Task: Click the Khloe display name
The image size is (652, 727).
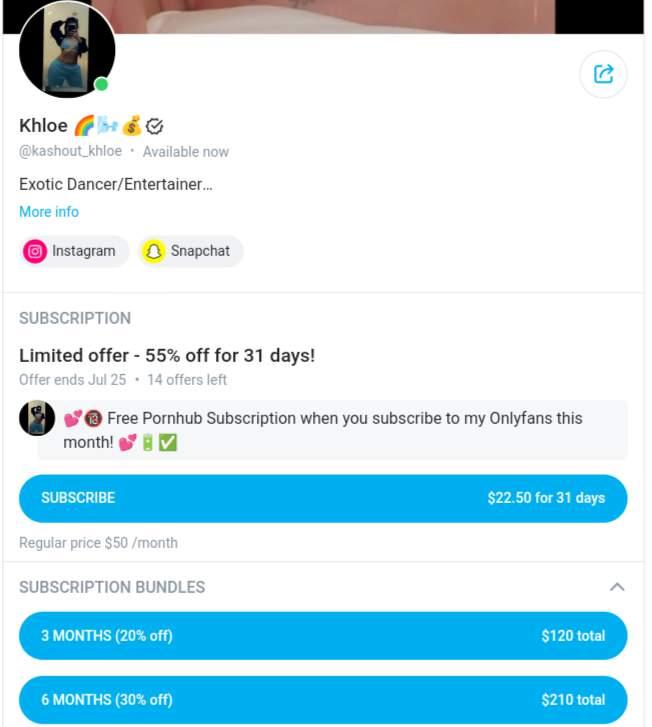Action: tap(43, 126)
